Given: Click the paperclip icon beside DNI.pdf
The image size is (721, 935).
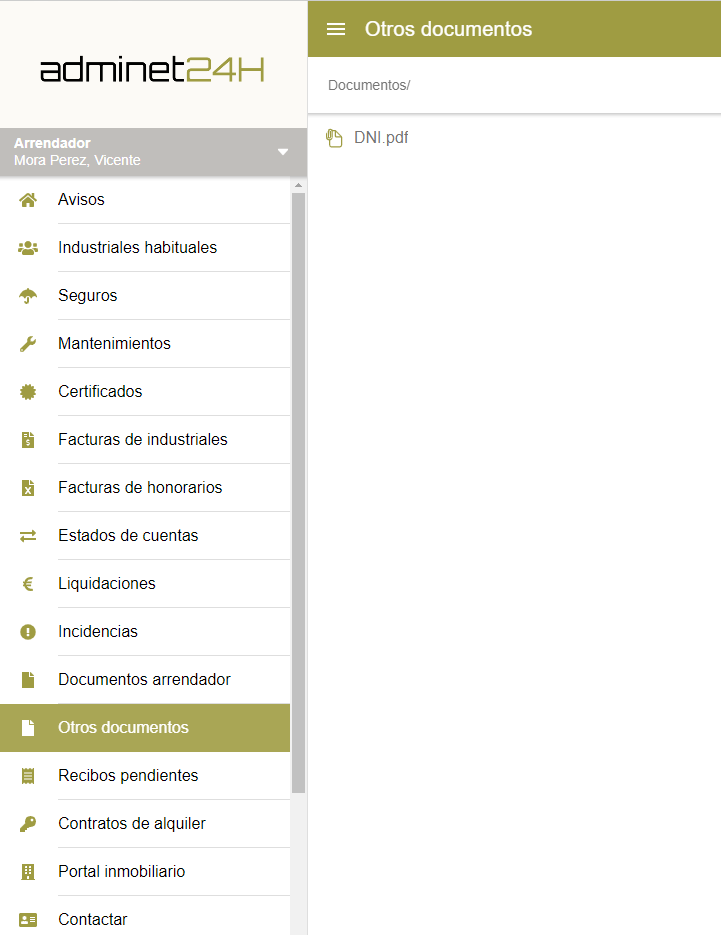Looking at the screenshot, I should pos(334,138).
